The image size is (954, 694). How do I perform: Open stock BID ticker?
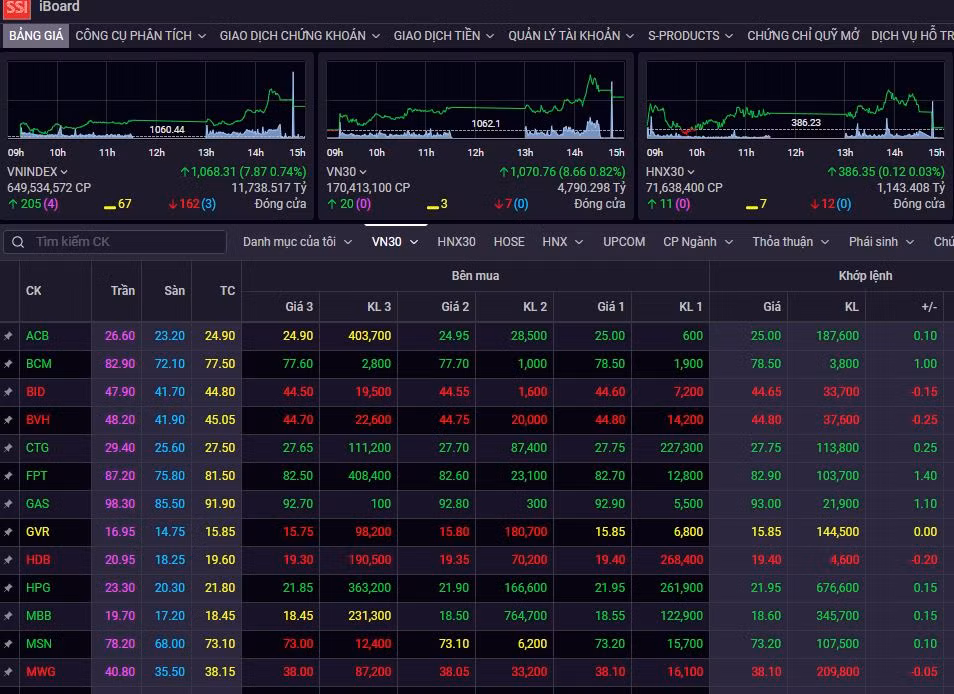[35, 392]
